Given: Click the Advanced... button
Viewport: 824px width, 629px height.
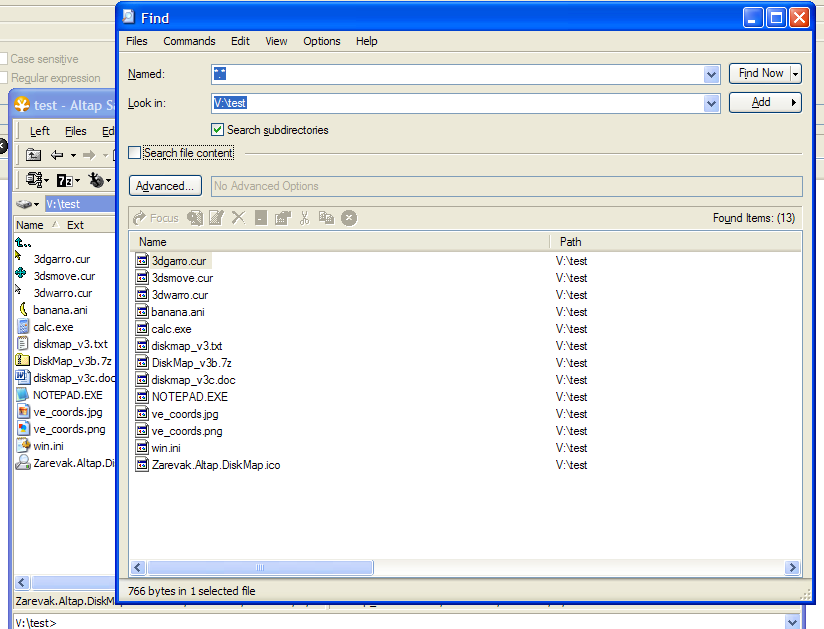Looking at the screenshot, I should pyautogui.click(x=165, y=186).
